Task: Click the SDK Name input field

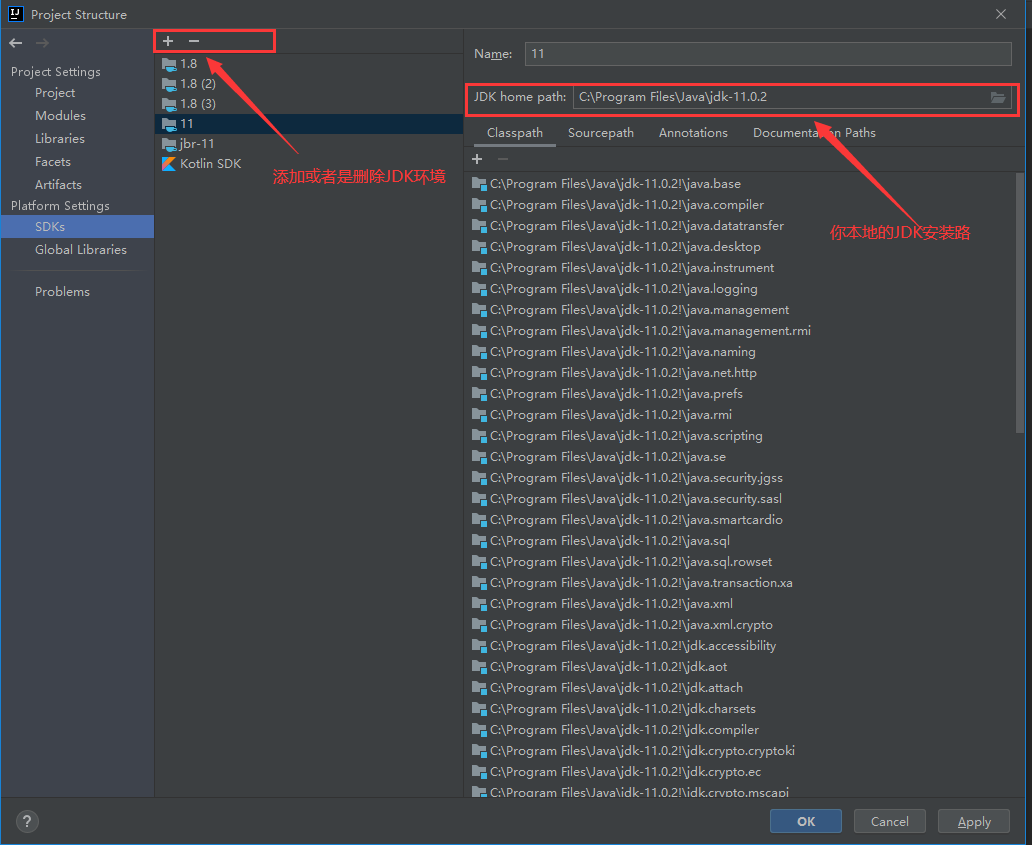Action: (768, 54)
